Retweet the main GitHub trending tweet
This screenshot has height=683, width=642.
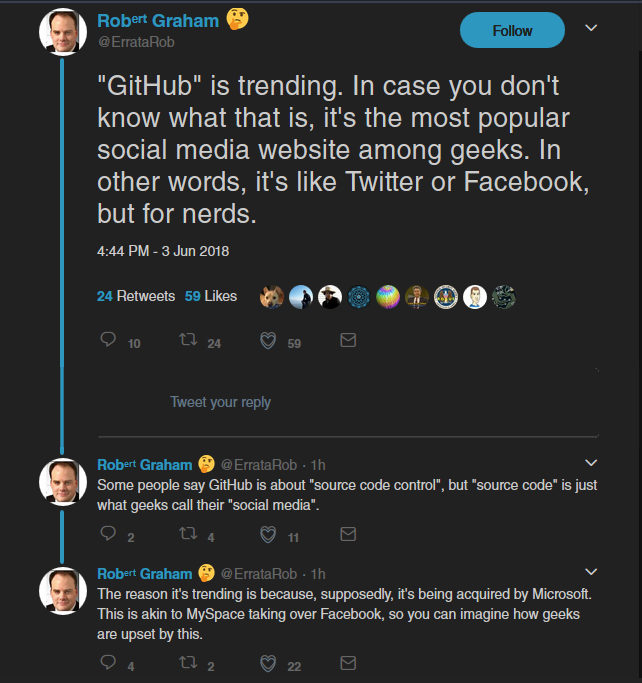coord(186,341)
